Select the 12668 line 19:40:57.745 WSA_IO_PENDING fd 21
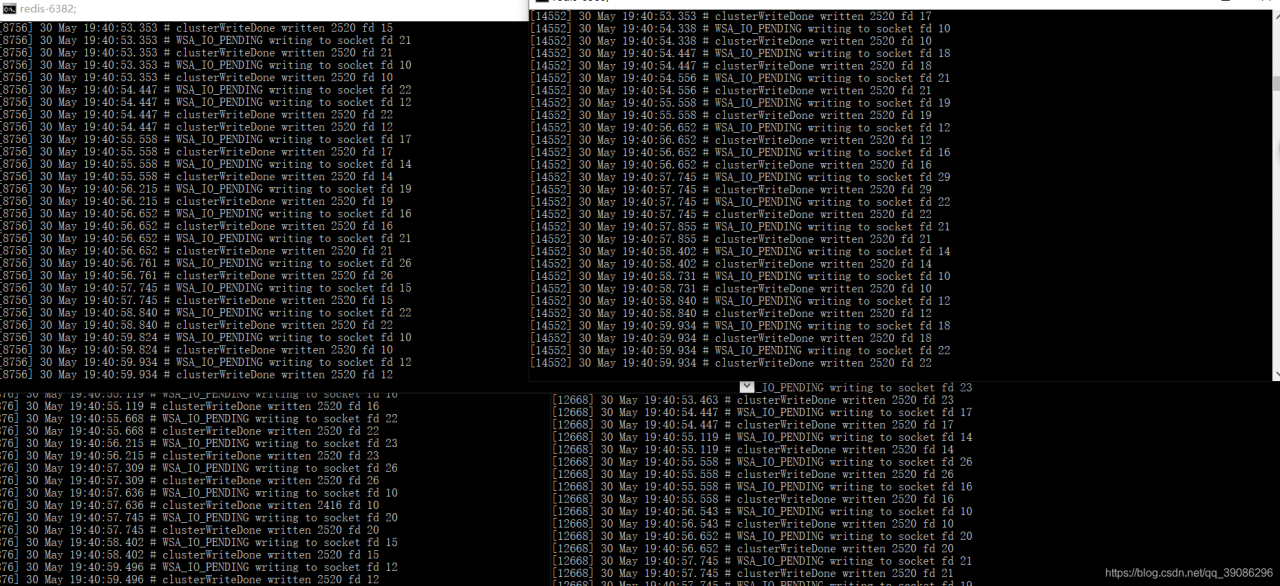The image size is (1280, 586). (x=762, y=561)
